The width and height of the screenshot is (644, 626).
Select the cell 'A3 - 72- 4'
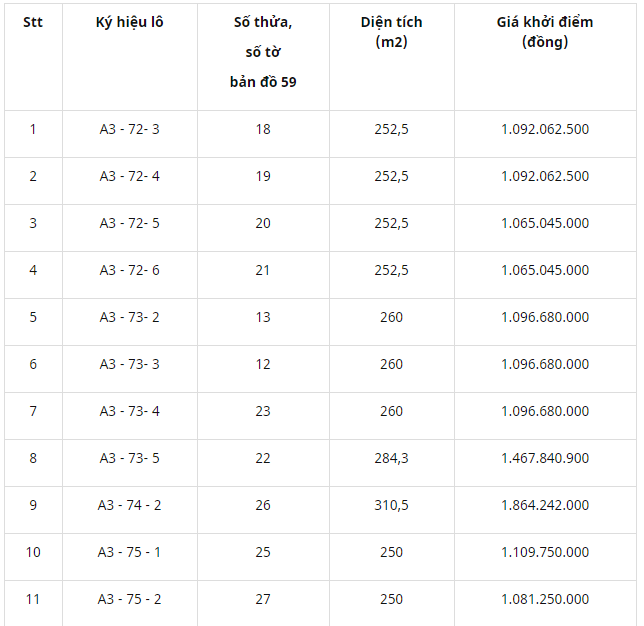(x=129, y=176)
